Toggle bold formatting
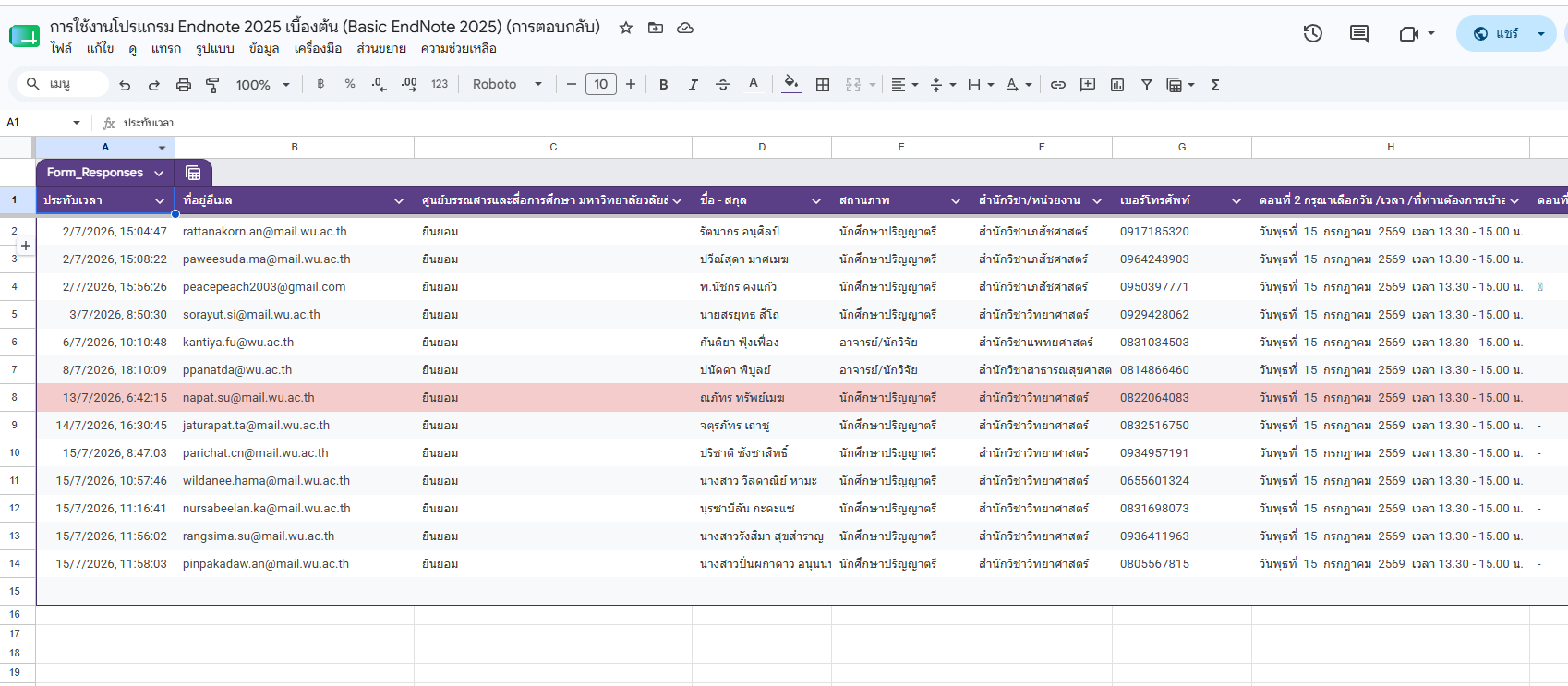This screenshot has height=686, width=1568. click(663, 85)
